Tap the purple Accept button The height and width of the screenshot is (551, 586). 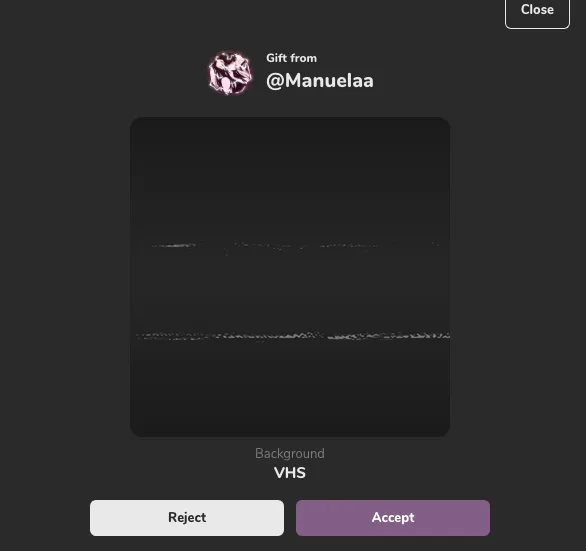coord(393,518)
